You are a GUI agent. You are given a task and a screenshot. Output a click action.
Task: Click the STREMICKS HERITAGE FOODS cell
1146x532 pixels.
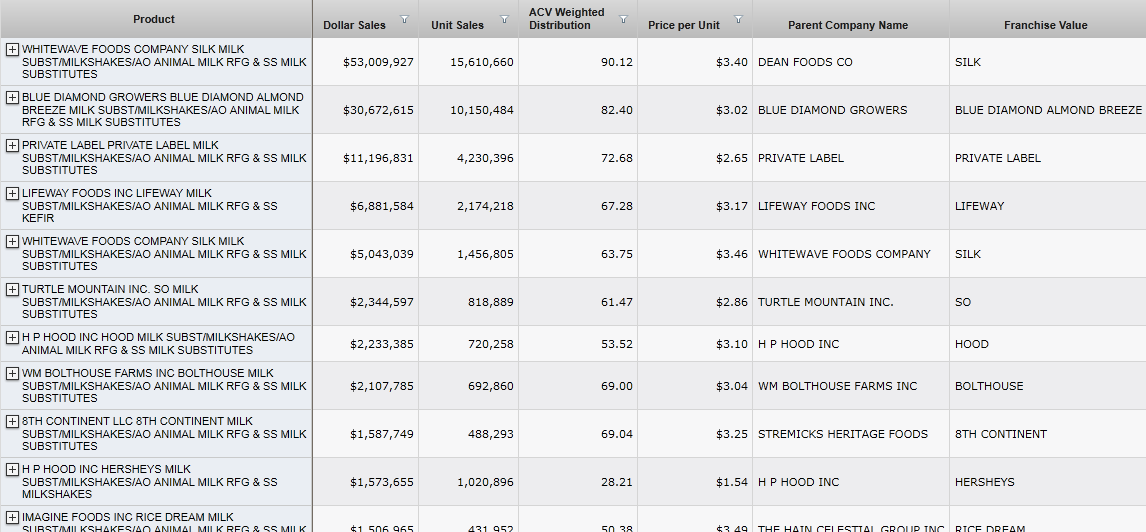click(842, 434)
